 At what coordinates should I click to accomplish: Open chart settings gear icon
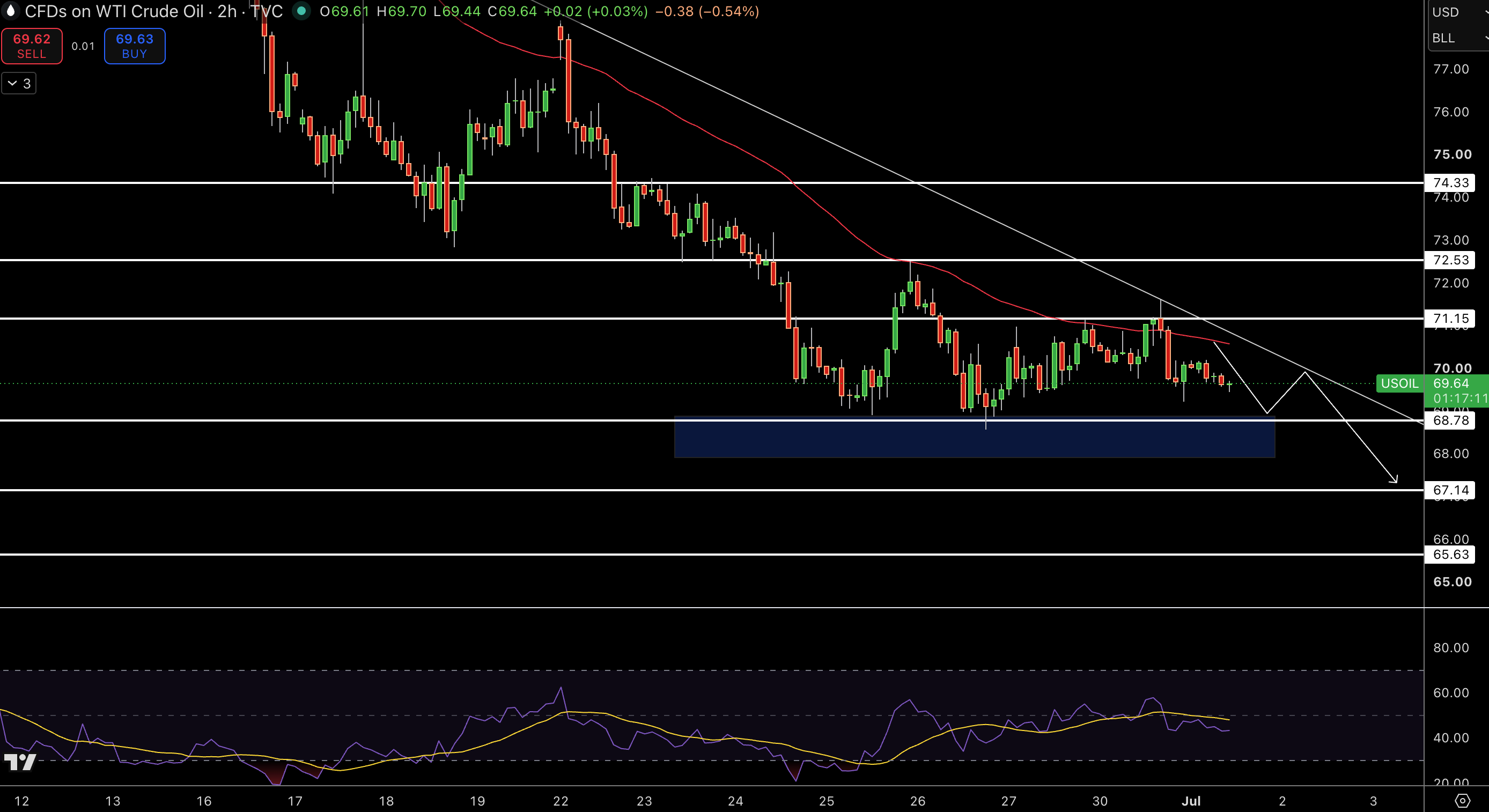click(1462, 800)
